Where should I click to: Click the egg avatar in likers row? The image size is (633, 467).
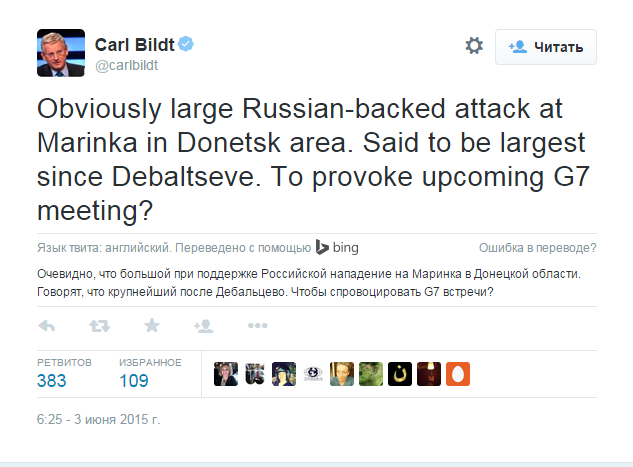458,373
